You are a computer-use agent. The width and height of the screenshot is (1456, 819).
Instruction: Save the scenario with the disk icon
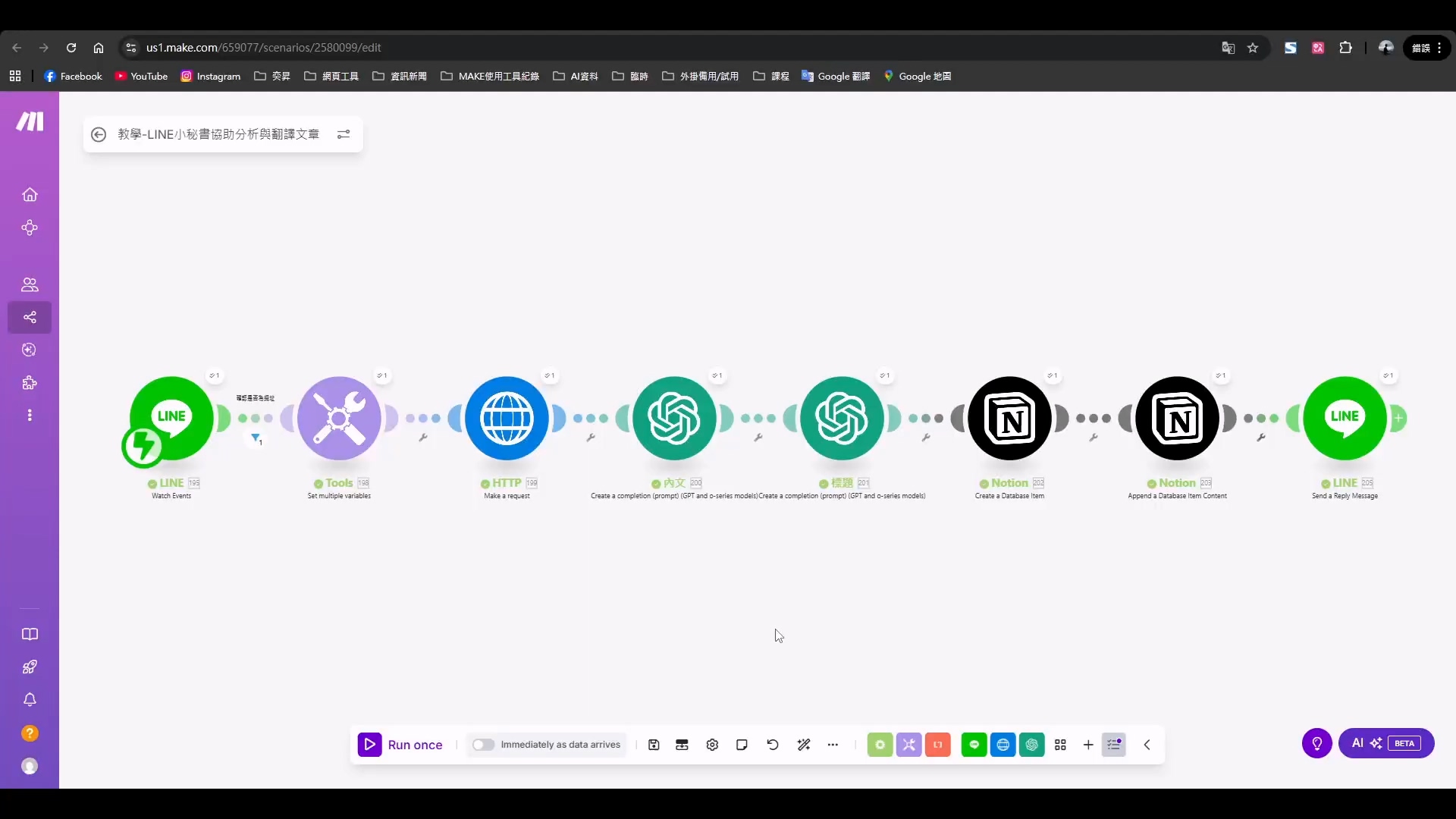pyautogui.click(x=654, y=745)
